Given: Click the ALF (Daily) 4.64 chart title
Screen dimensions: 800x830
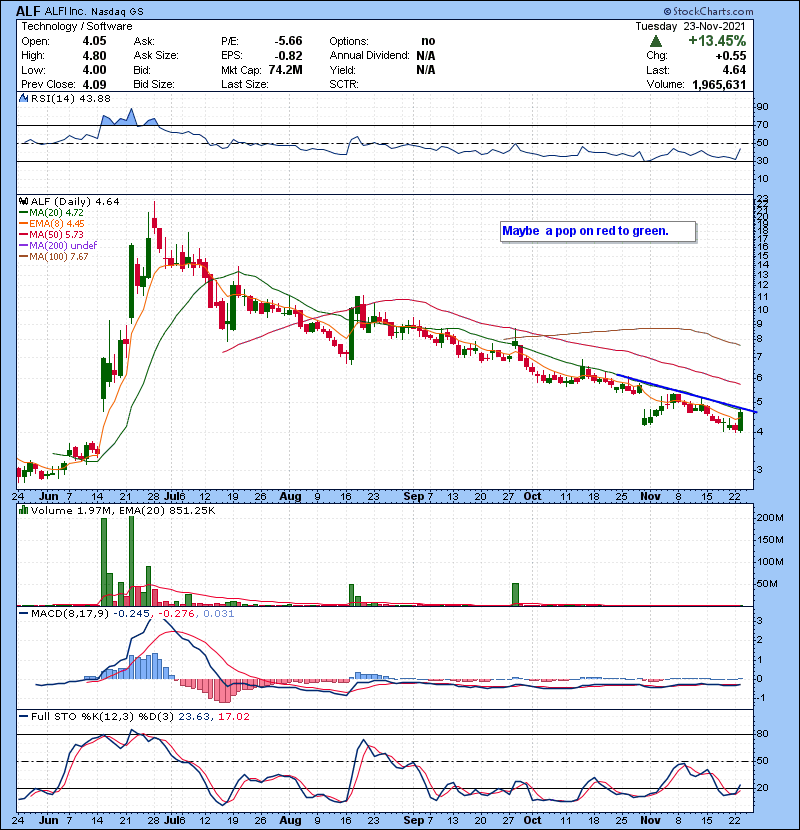Looking at the screenshot, I should [x=75, y=201].
